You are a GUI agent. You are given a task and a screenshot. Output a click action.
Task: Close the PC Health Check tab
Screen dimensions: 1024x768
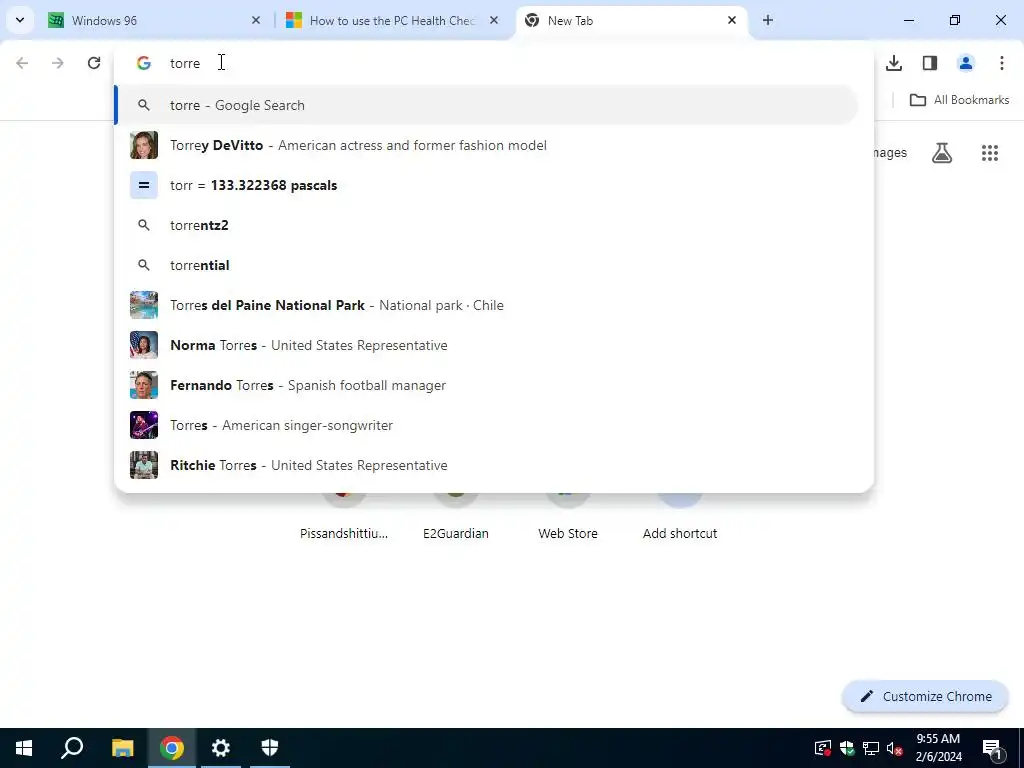coord(494,20)
